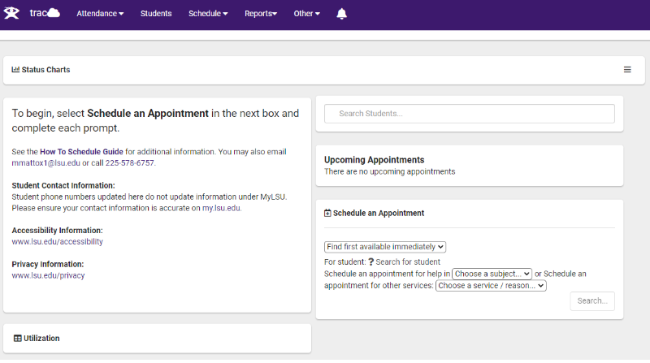
Task: Open the Schedule dropdown menu
Action: 208,13
